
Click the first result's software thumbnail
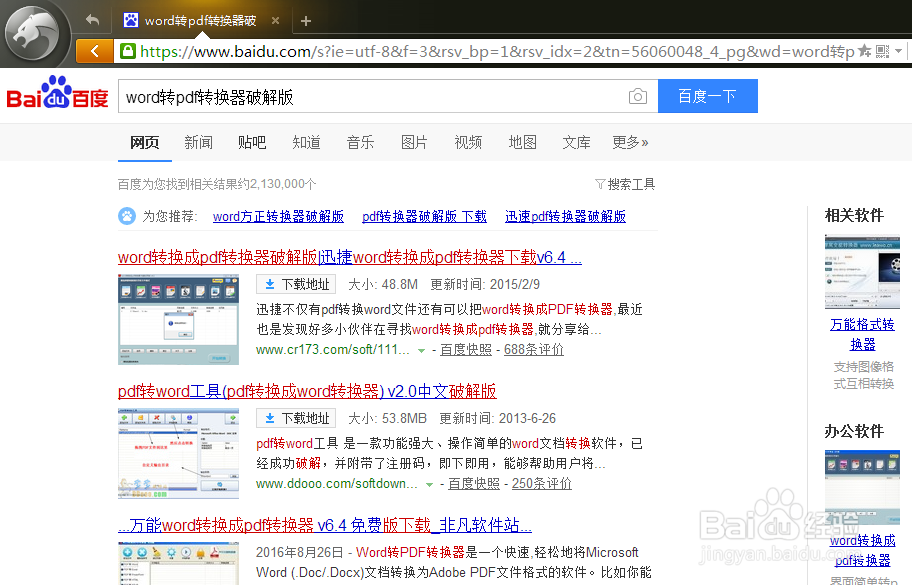[178, 320]
